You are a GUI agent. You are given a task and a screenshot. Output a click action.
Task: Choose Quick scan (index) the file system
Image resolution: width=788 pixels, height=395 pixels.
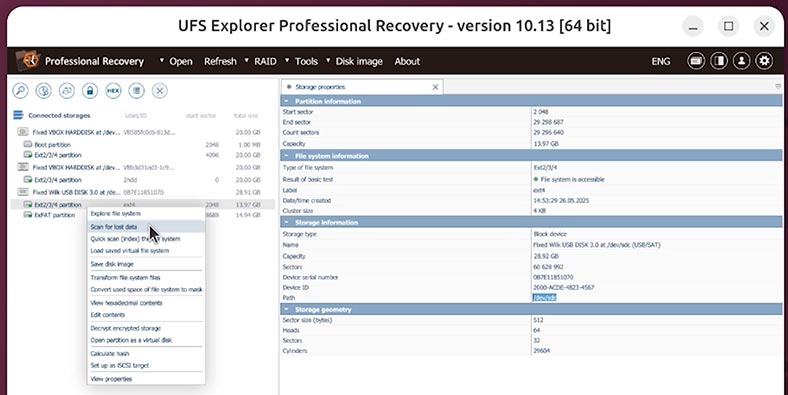(146, 239)
